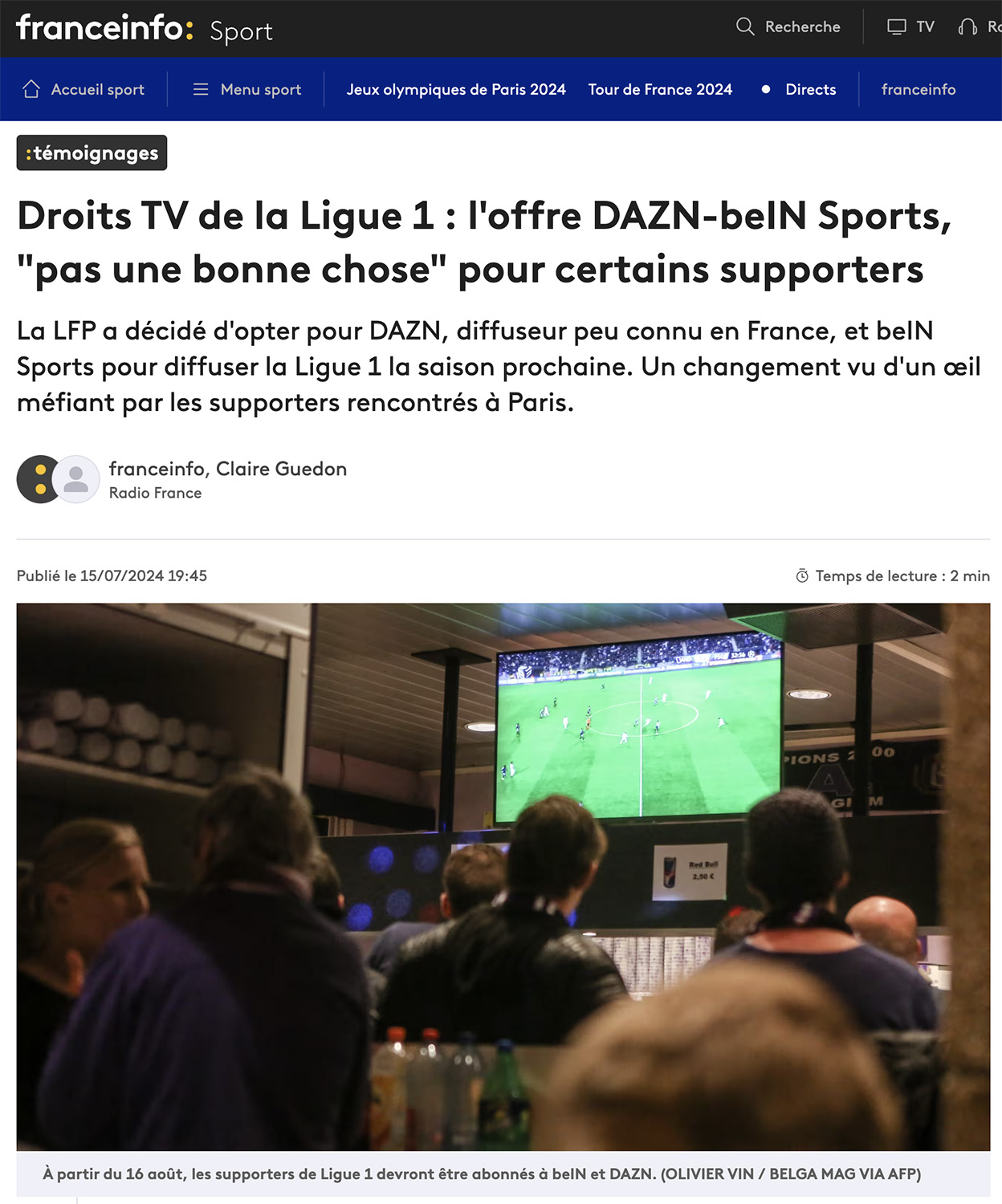The image size is (1002, 1204).
Task: Open the hamburger Menu sport icon
Action: point(201,89)
